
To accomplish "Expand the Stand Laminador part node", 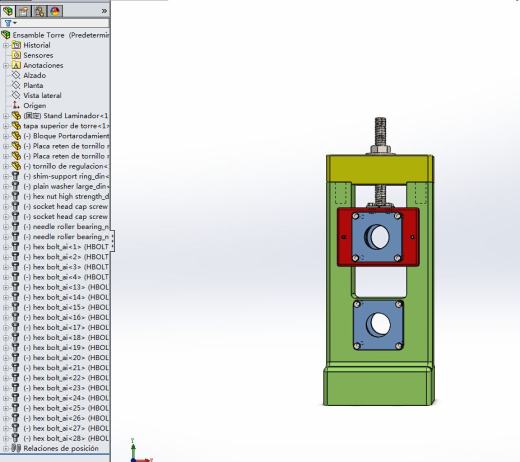I will click(6, 116).
